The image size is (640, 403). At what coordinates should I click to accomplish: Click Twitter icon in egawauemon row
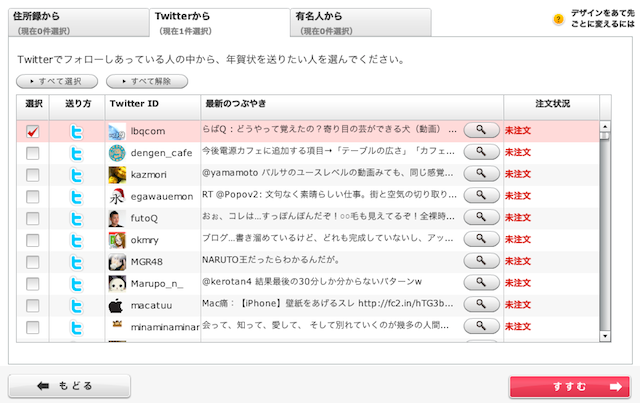tap(77, 197)
